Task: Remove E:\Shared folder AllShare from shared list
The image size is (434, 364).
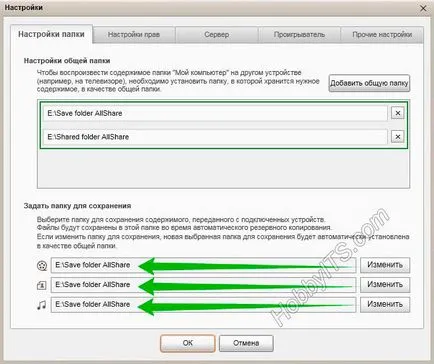Action: [x=398, y=137]
